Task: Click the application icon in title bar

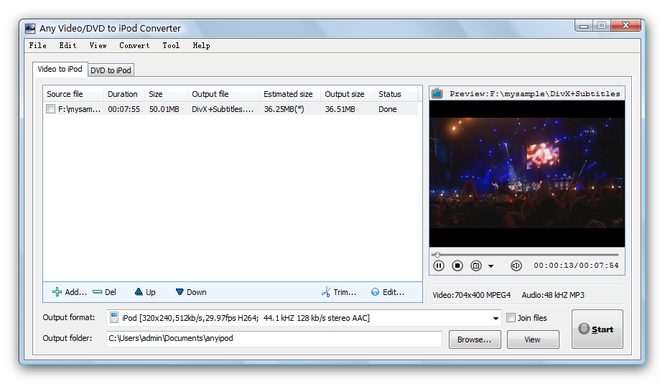Action: pos(30,28)
